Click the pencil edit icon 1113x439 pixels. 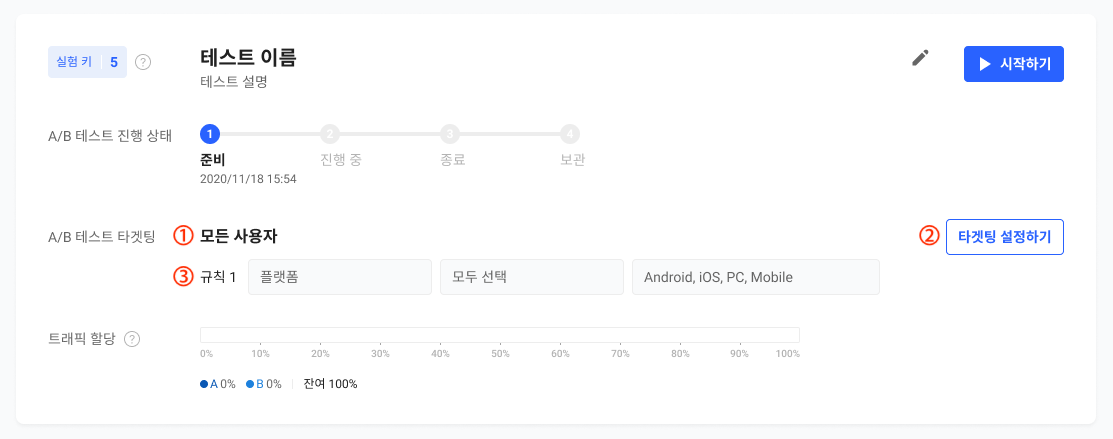[920, 58]
